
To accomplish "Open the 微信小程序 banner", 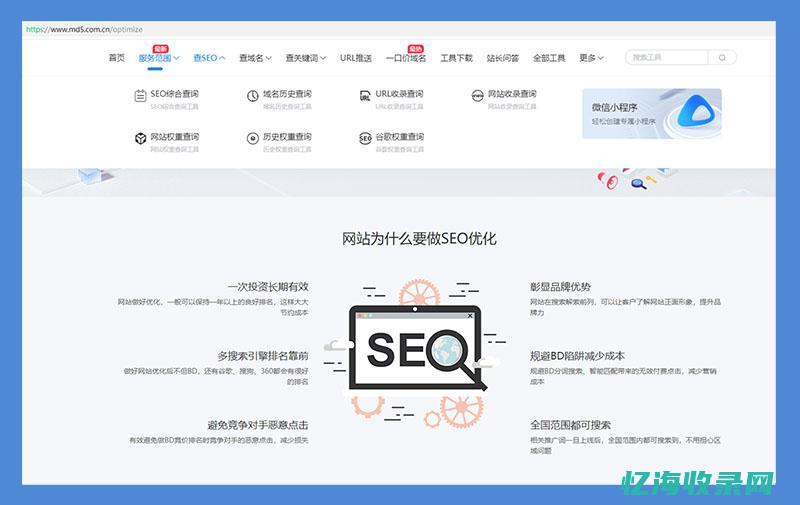I will tap(651, 113).
